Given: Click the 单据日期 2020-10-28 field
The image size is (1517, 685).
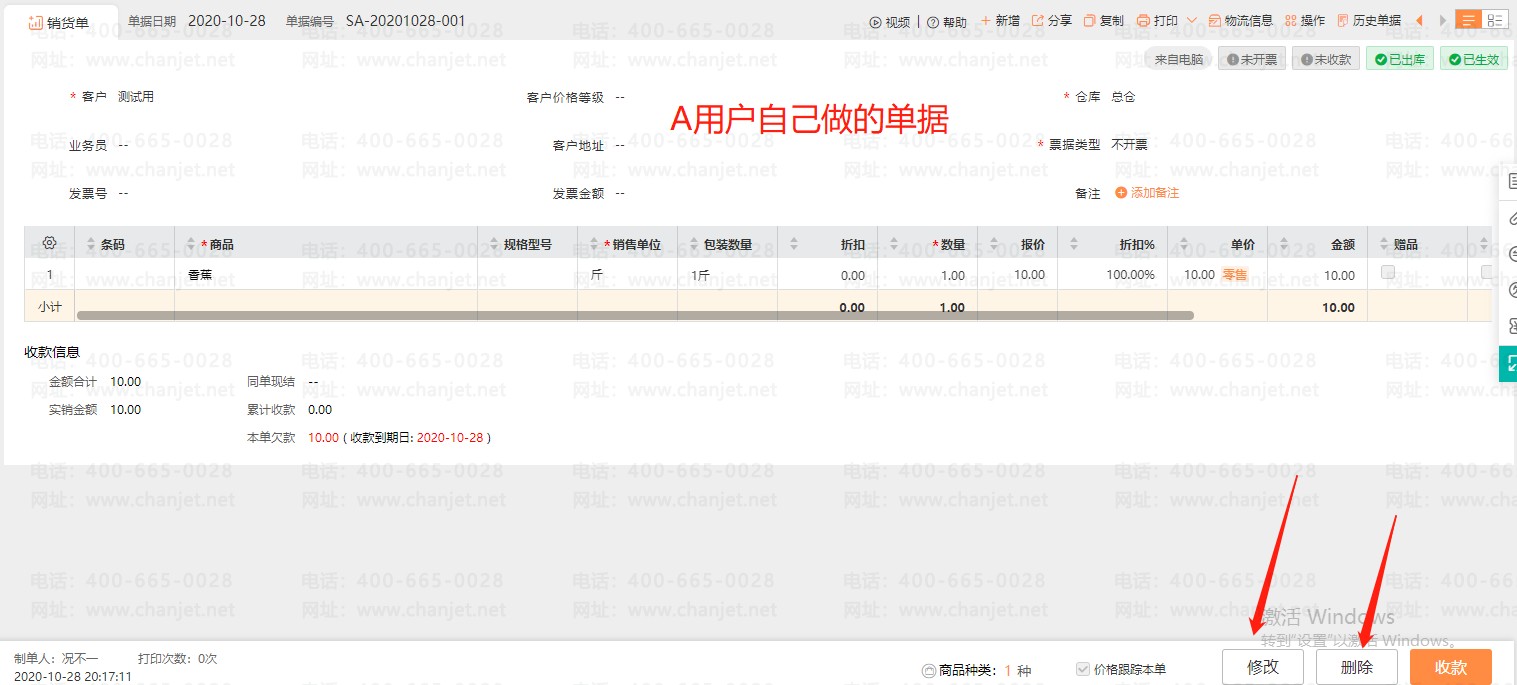Looking at the screenshot, I should [x=227, y=20].
